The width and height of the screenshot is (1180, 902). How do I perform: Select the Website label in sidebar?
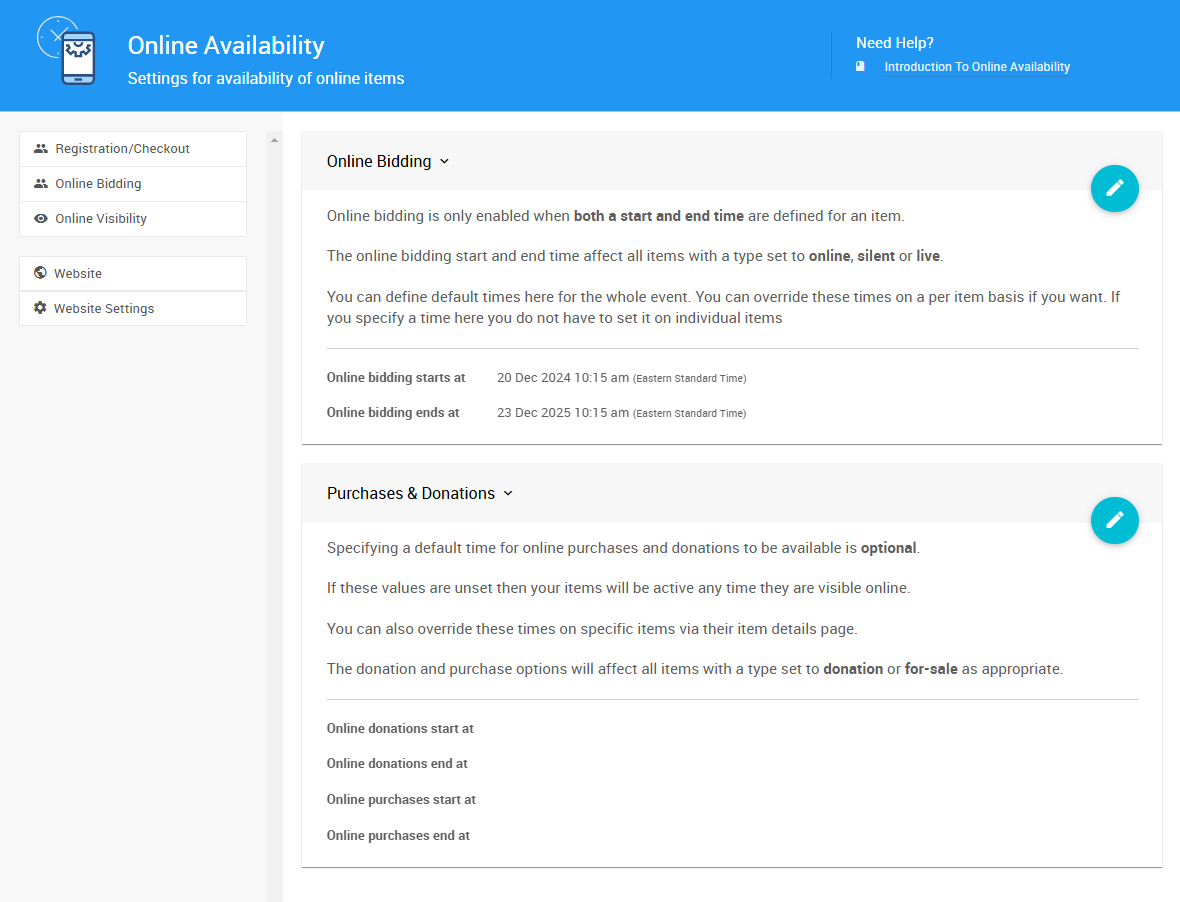[x=78, y=274]
